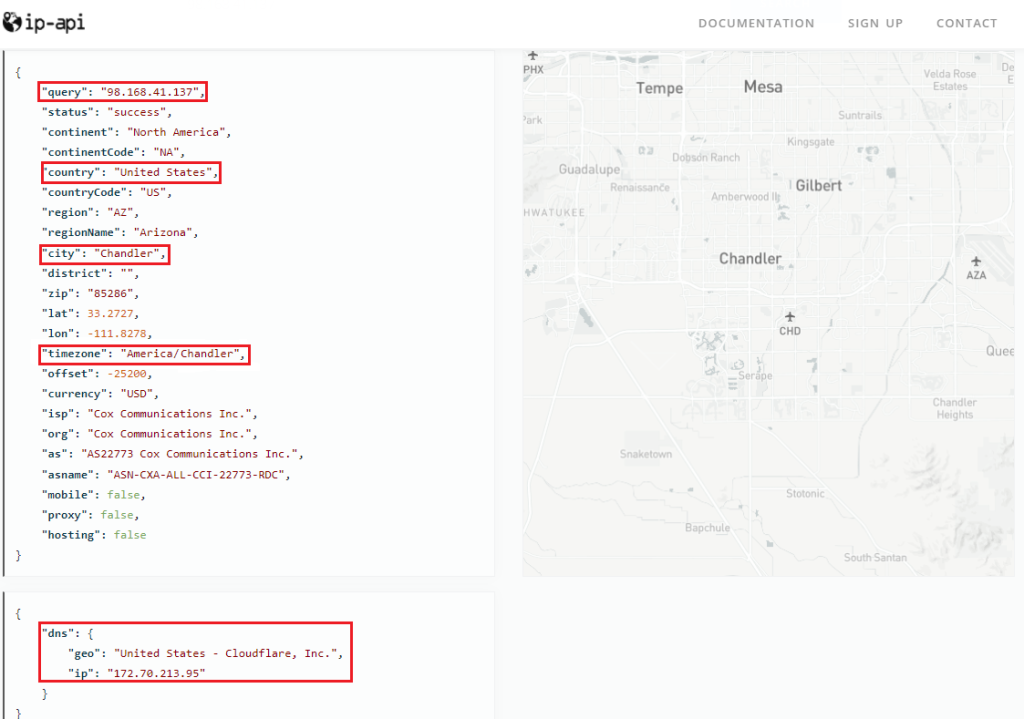Viewport: 1024px width, 719px height.
Task: Click the "dns" key in the second JSON block
Action: pyautogui.click(x=61, y=633)
